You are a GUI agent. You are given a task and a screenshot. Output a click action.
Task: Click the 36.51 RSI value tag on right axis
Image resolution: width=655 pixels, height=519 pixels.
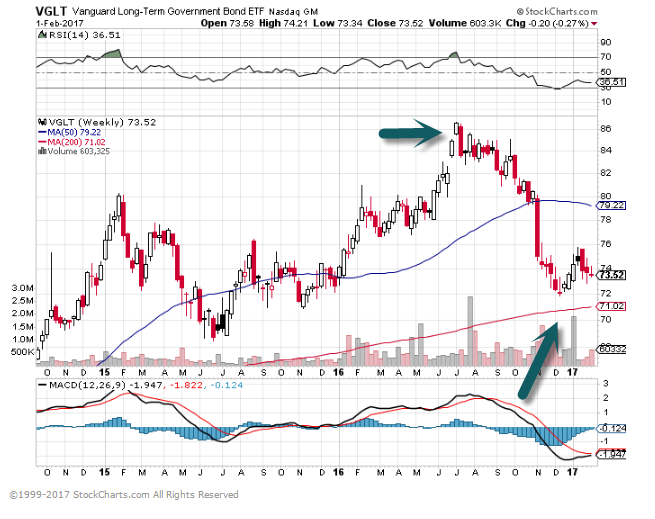click(x=611, y=82)
